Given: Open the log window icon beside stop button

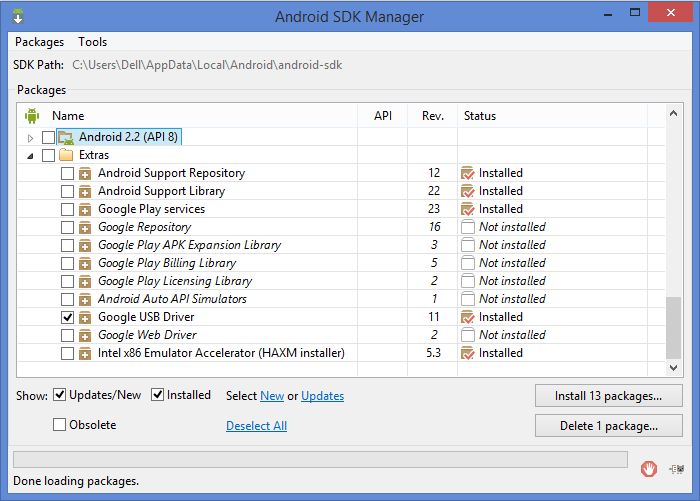Looking at the screenshot, I should pyautogui.click(x=676, y=469).
